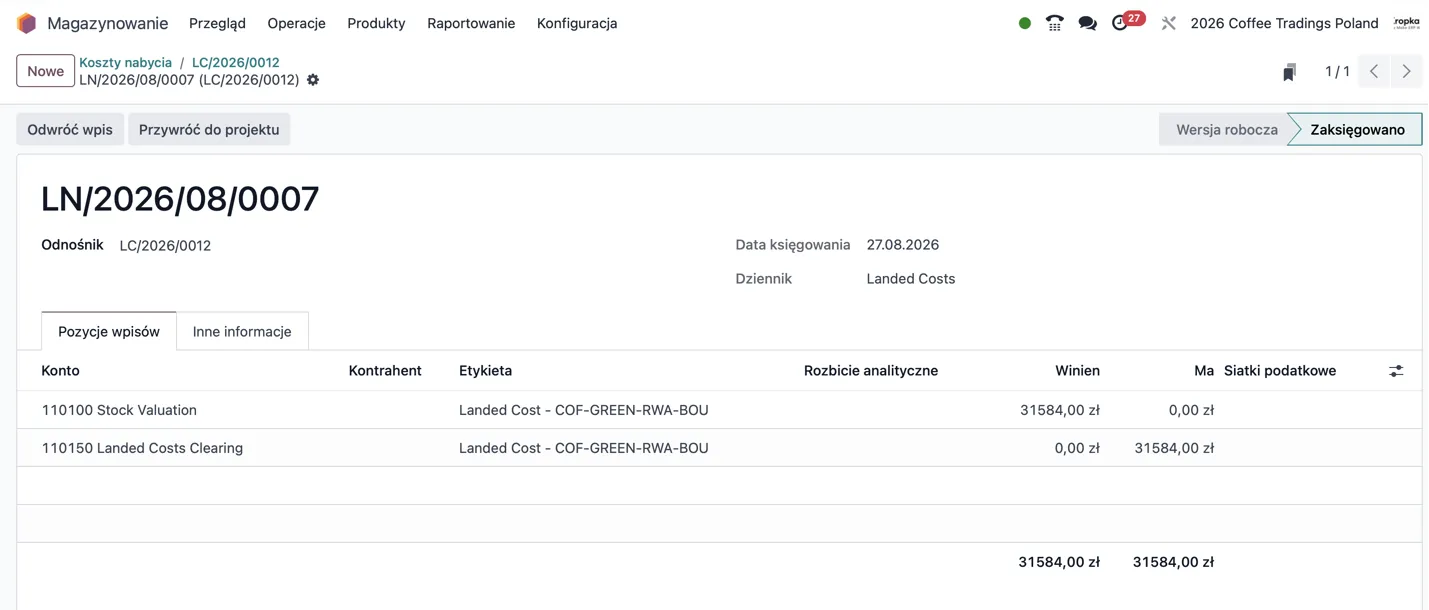This screenshot has height=610, width=1429.
Task: Open the Operacje menu
Action: tap(296, 23)
